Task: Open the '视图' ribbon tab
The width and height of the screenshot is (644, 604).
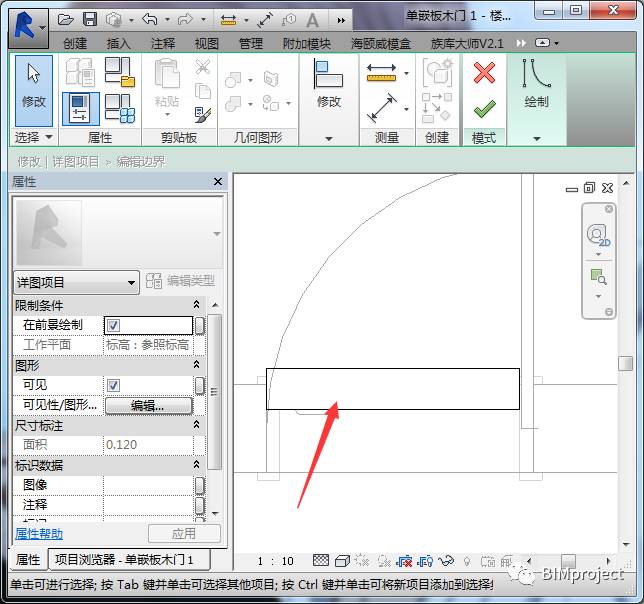Action: (x=207, y=43)
